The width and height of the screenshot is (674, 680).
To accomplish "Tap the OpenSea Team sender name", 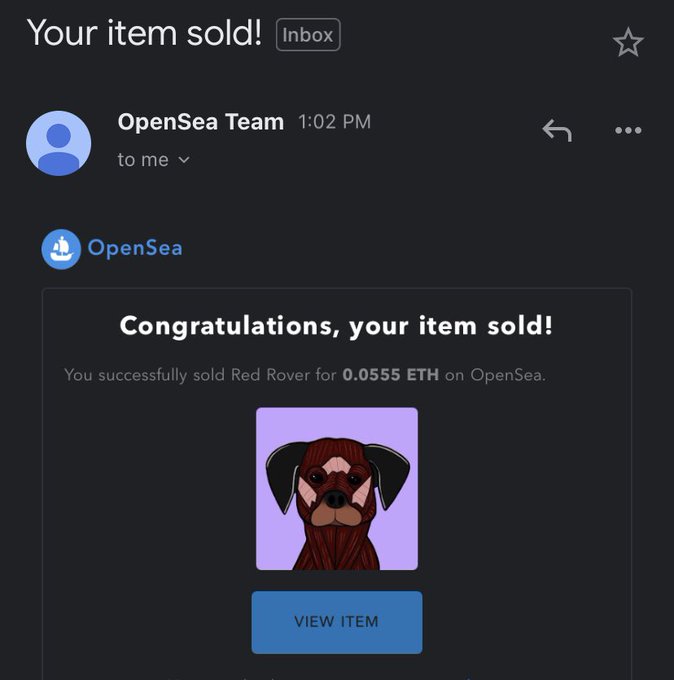I will pos(201,122).
